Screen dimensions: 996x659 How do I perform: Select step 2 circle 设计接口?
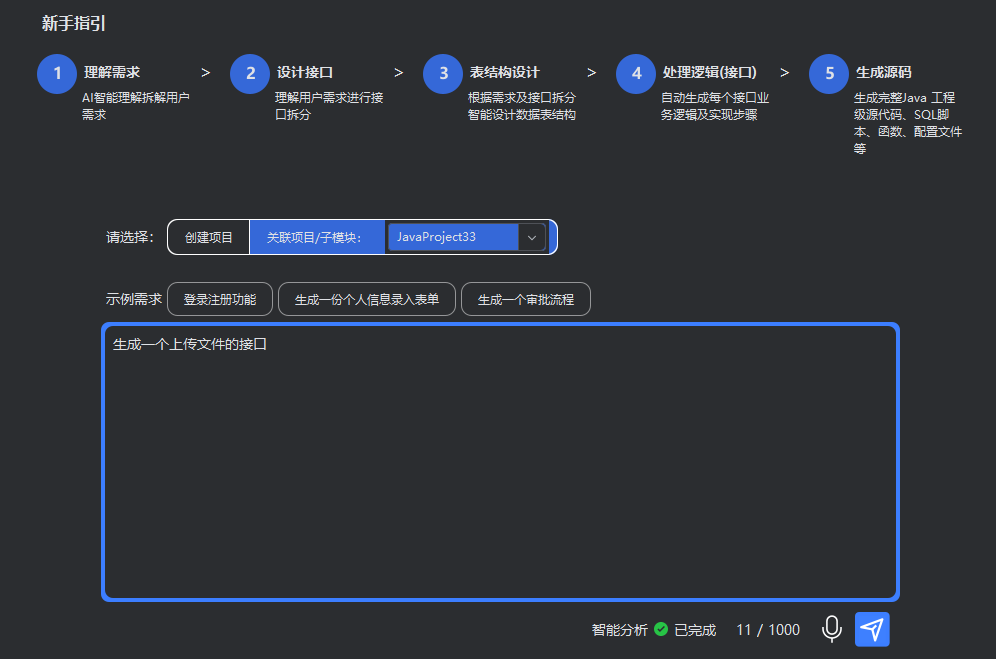click(250, 74)
